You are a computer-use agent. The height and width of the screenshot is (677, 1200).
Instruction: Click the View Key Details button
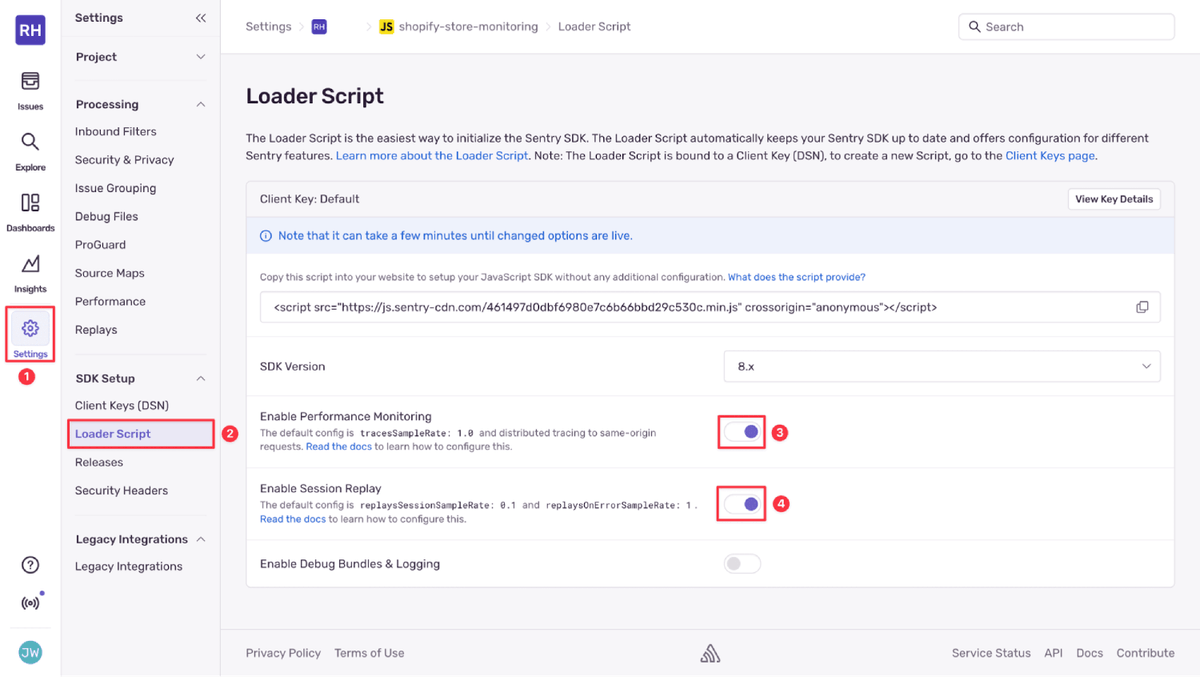1113,199
